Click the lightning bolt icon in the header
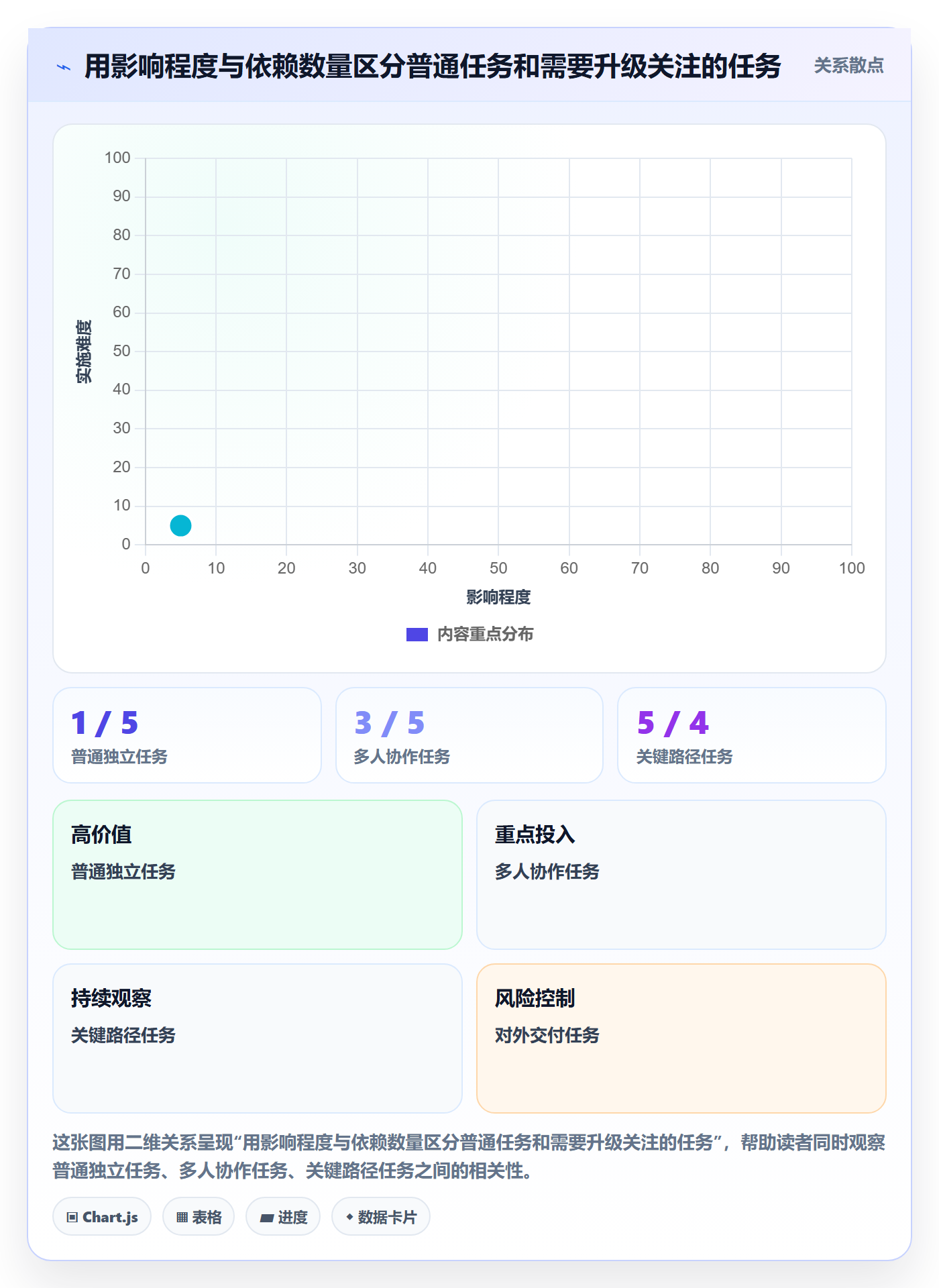939x1288 pixels. pos(64,66)
